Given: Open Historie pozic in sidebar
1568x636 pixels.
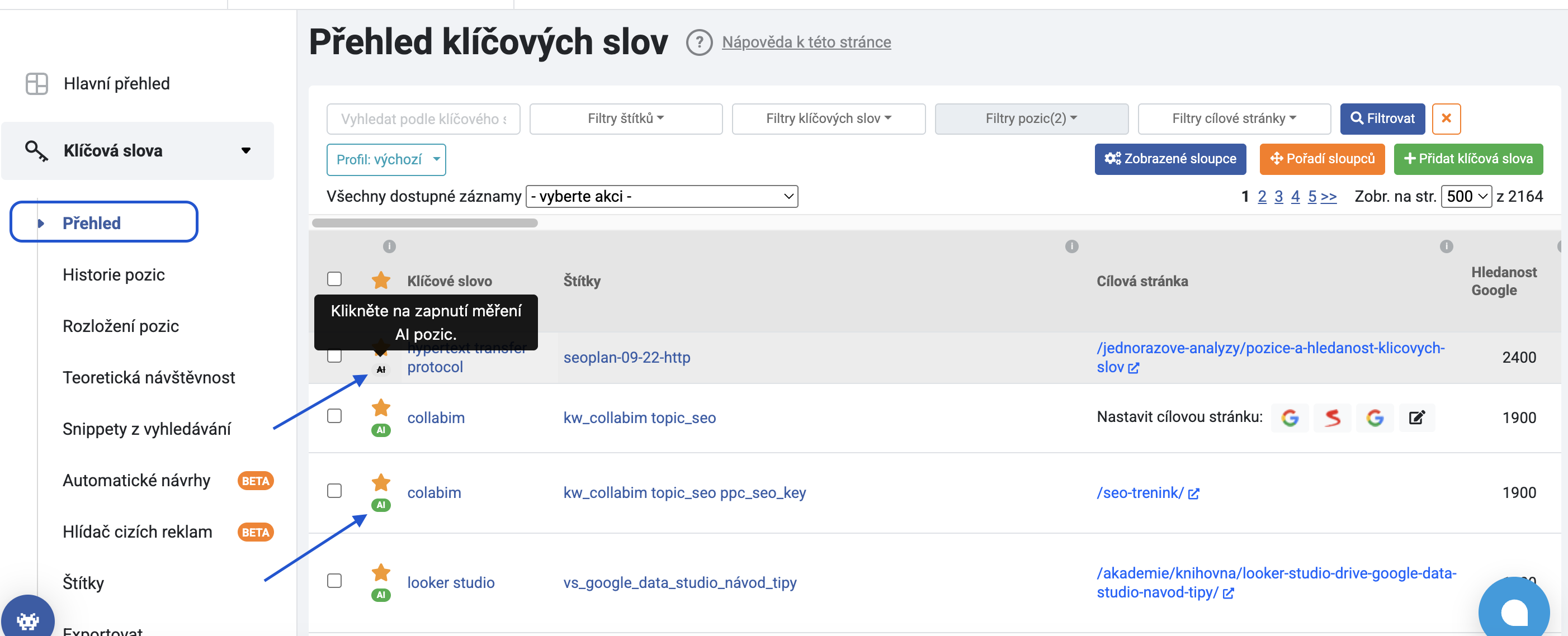Looking at the screenshot, I should (113, 274).
